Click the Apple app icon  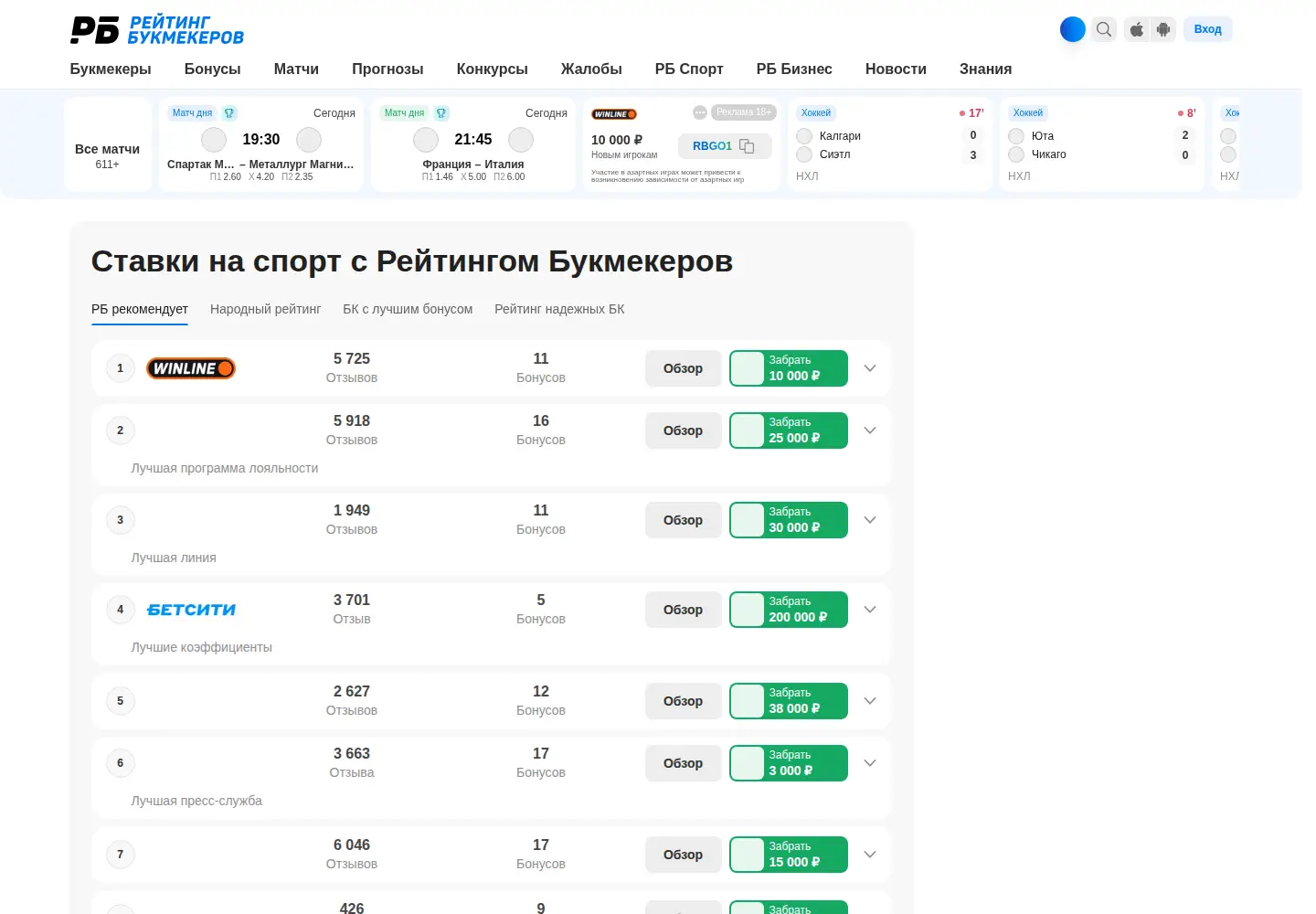tap(1137, 29)
